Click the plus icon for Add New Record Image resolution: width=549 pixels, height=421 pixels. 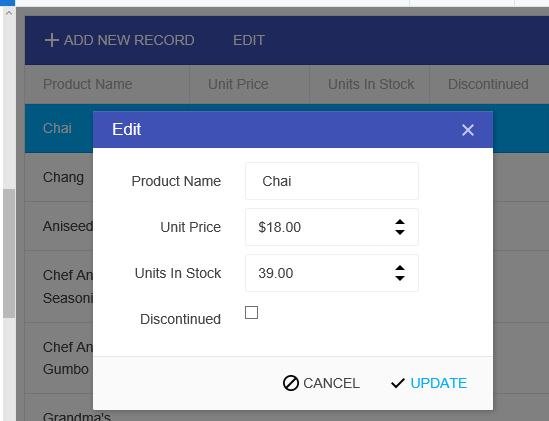point(51,40)
